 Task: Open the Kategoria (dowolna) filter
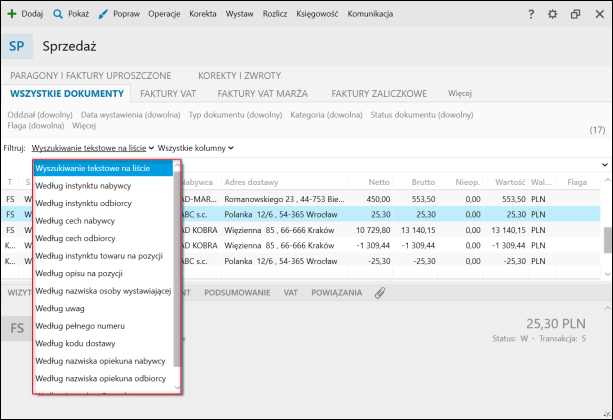pos(326,115)
